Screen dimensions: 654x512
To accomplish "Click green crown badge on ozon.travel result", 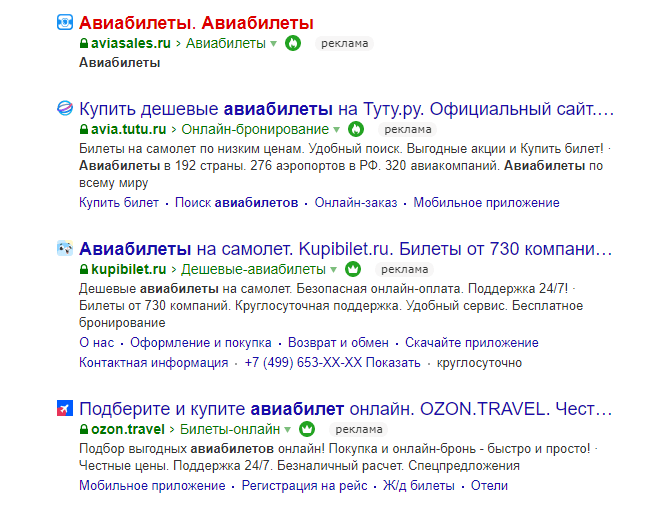I will 308,429.
